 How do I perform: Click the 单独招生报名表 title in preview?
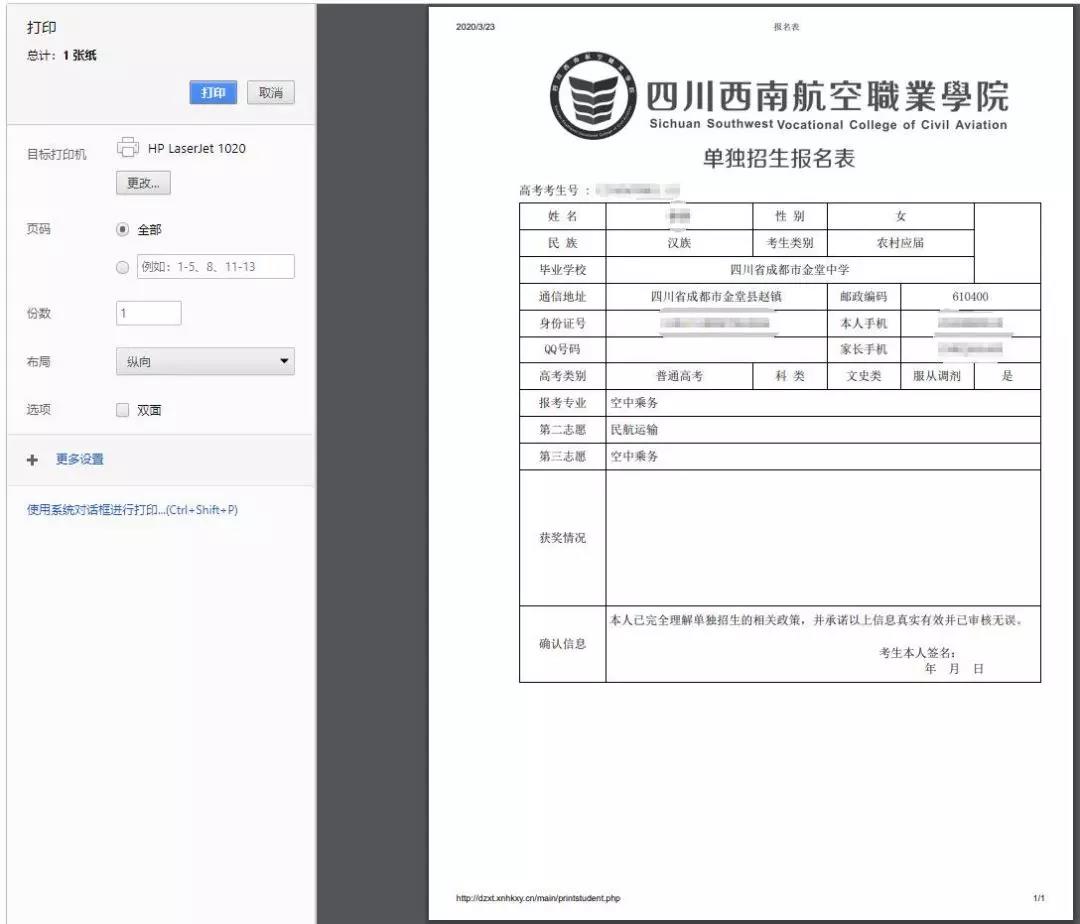click(778, 158)
